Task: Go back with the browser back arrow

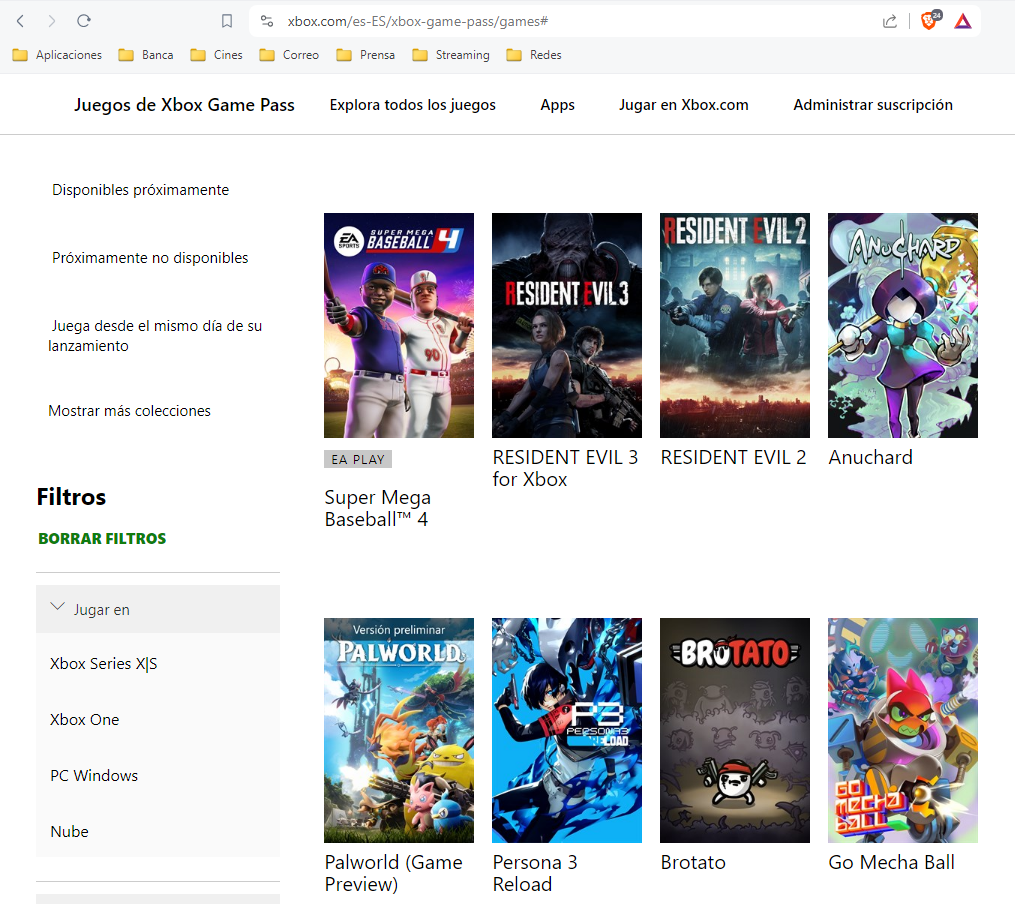Action: [21, 21]
